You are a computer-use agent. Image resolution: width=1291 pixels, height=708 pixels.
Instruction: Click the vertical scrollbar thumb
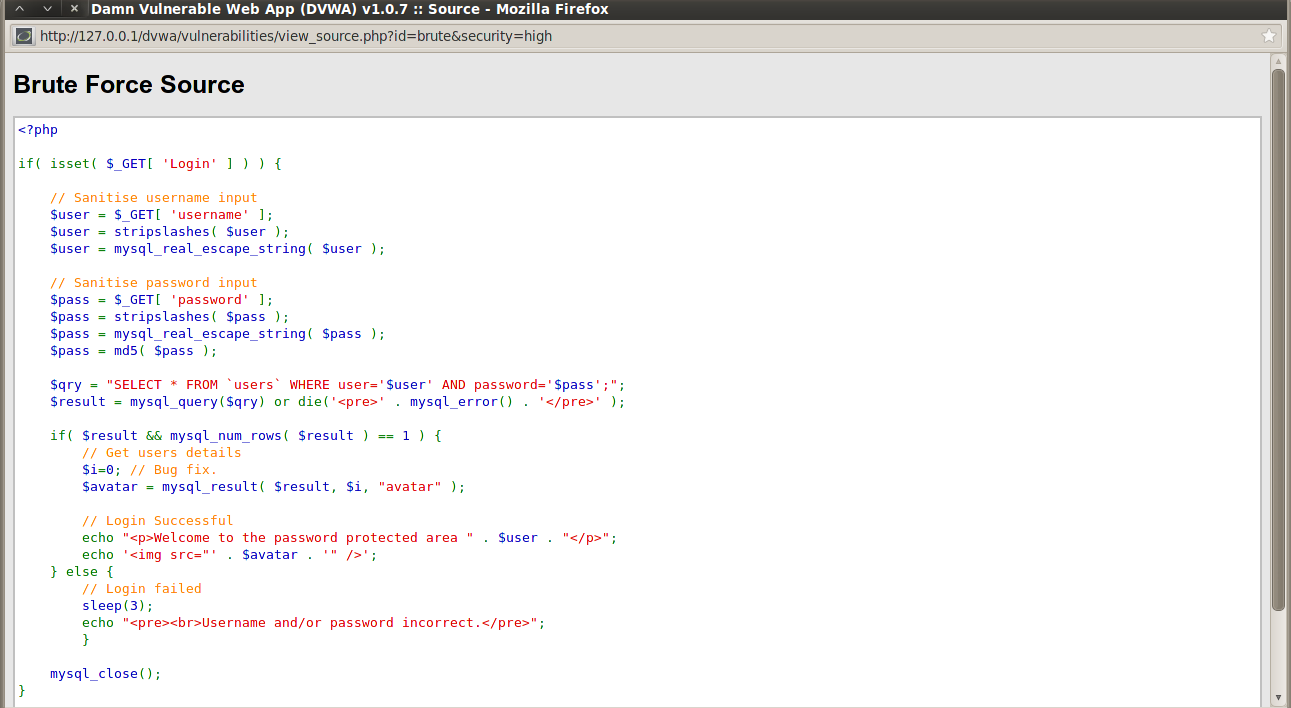point(1278,340)
